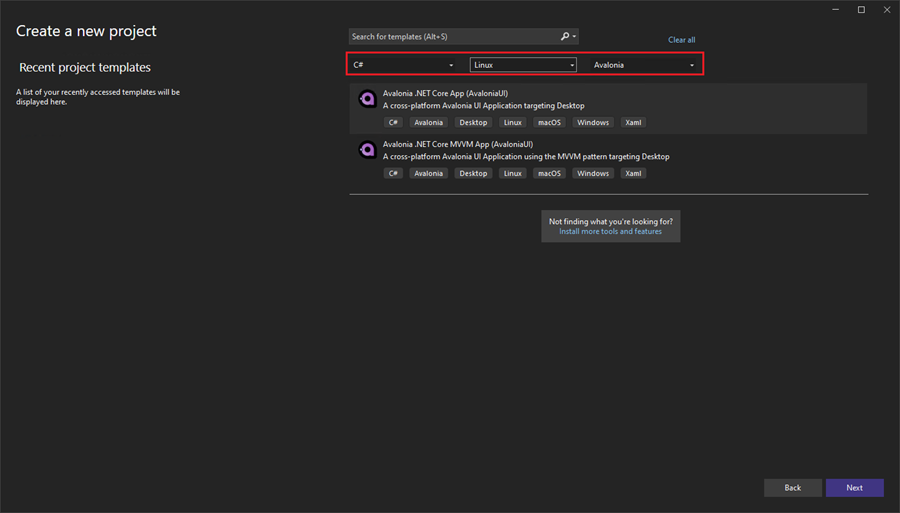
Task: Click 'A cross-platform Avalonia UI Application targeting Desktop' description
Action: [483, 106]
